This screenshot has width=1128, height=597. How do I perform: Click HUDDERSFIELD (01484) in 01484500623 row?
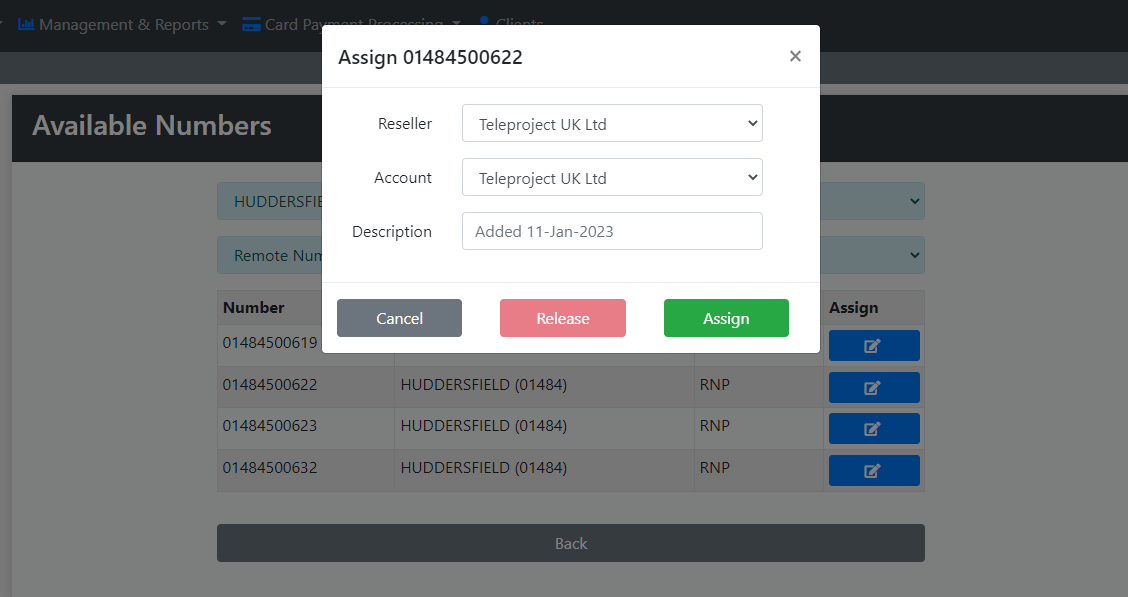(483, 426)
